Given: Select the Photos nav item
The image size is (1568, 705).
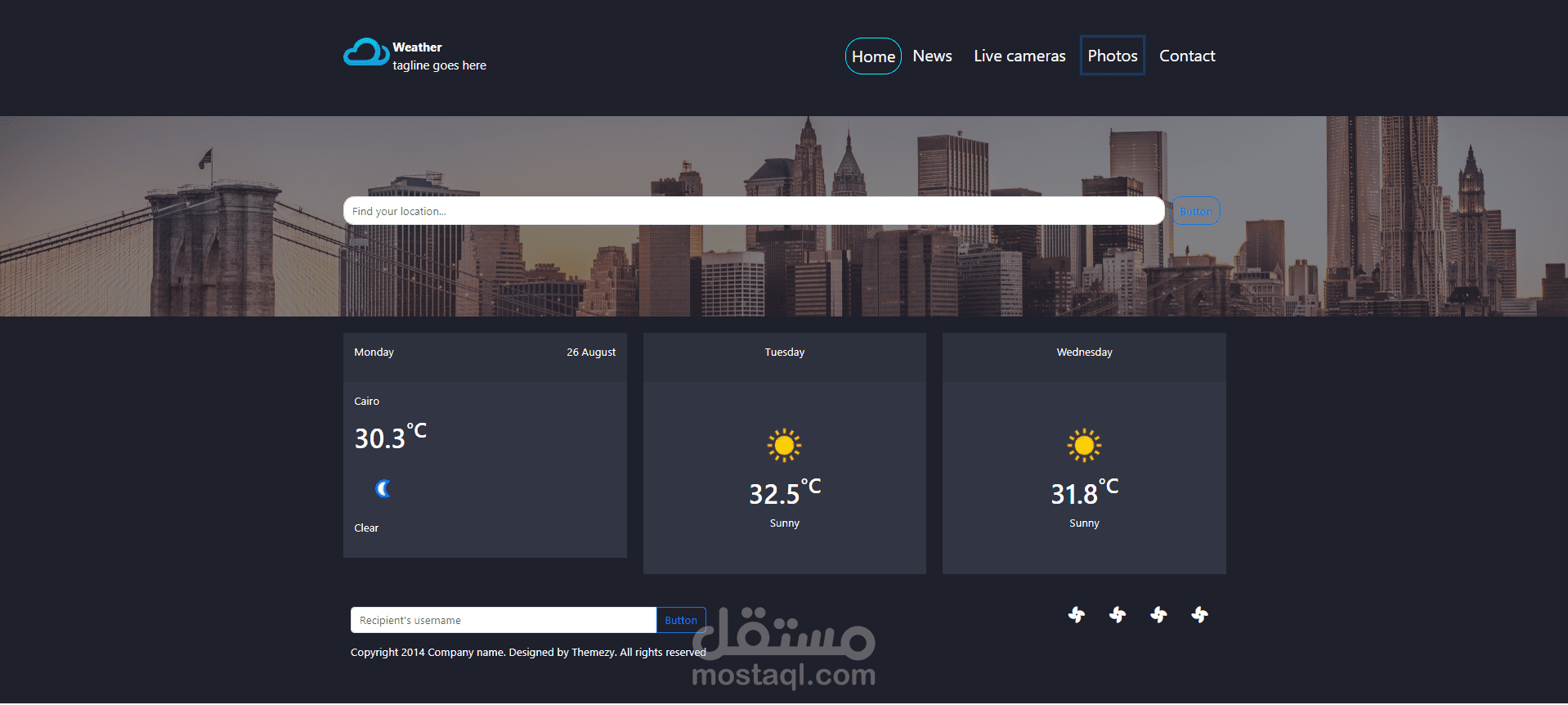Looking at the screenshot, I should click(x=1112, y=56).
